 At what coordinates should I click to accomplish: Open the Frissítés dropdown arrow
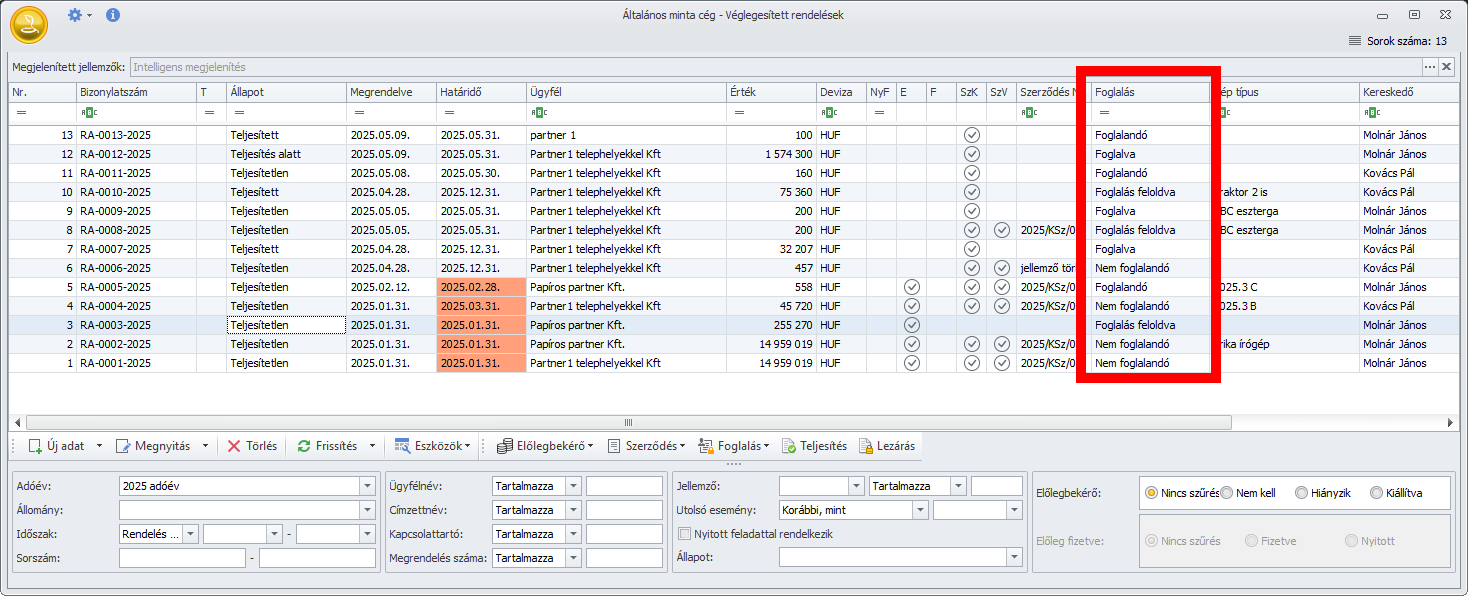[x=372, y=446]
